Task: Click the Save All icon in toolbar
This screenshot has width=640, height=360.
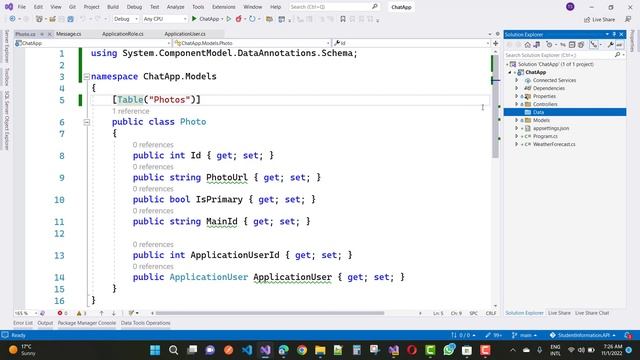Action: coord(71,19)
